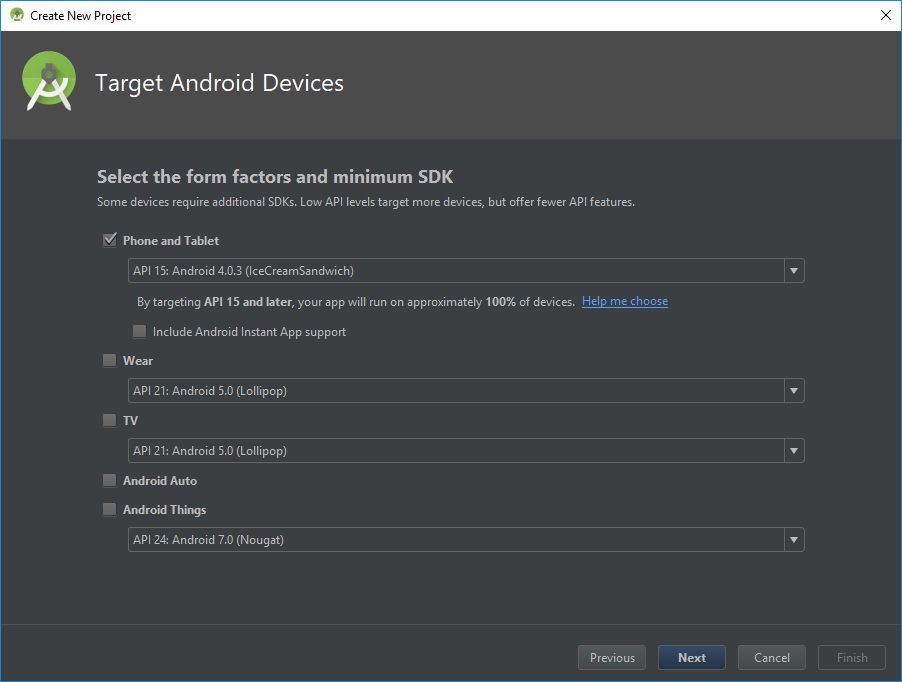Screen dimensions: 902x682
Task: Close the Create New Project dialog
Action: click(885, 15)
